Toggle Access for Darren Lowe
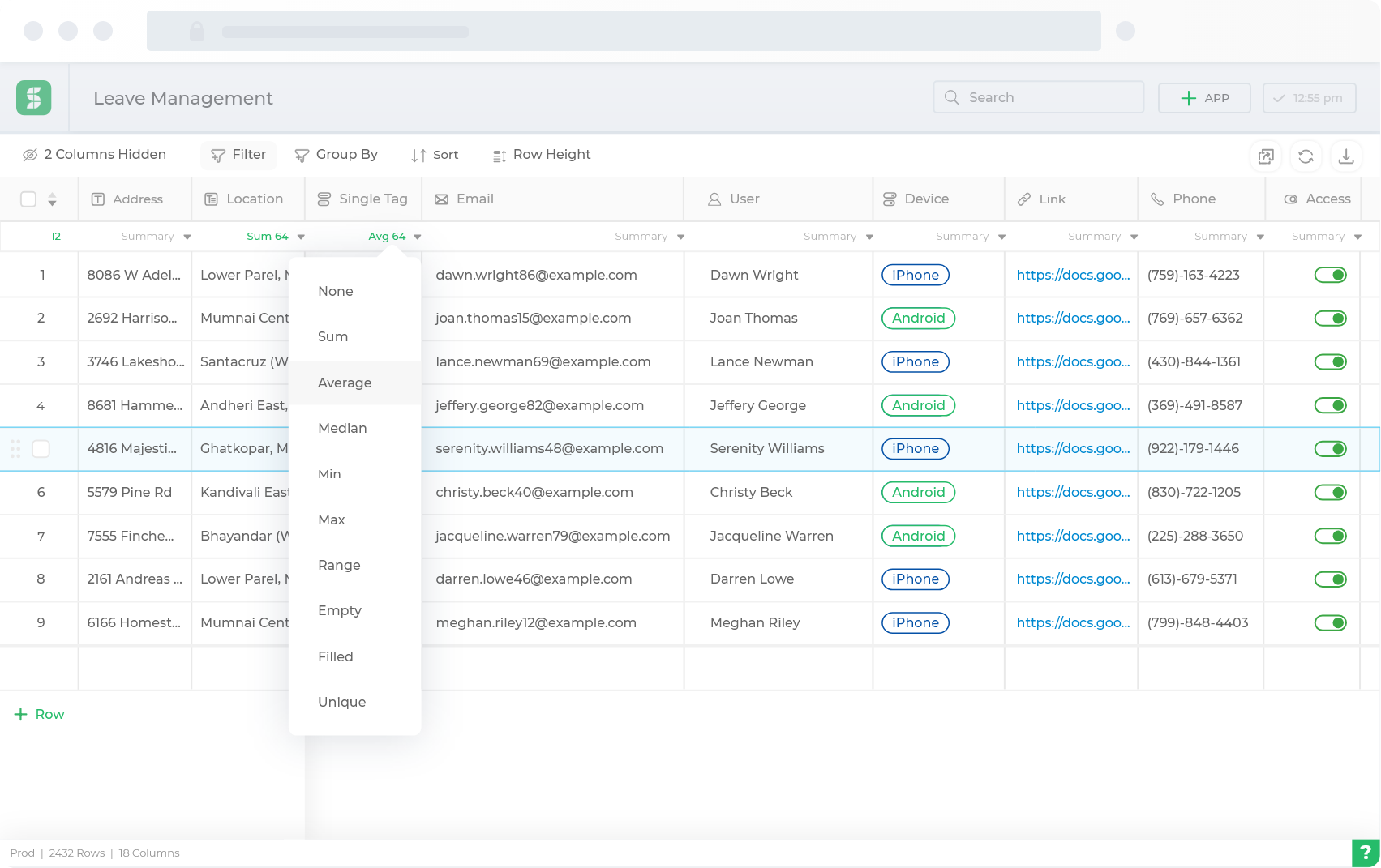This screenshot has width=1381, height=868. (x=1330, y=579)
